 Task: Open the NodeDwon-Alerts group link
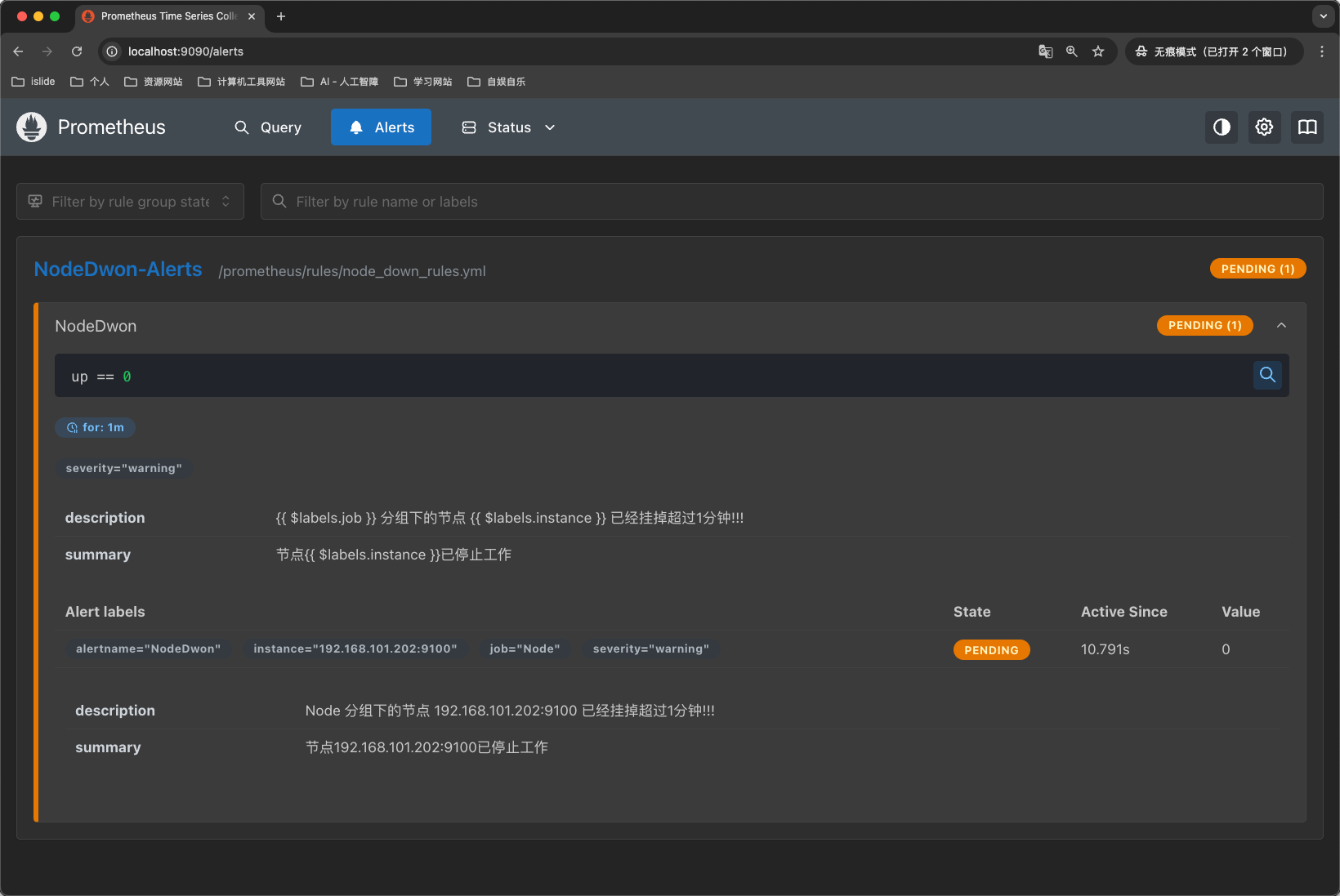pos(118,270)
